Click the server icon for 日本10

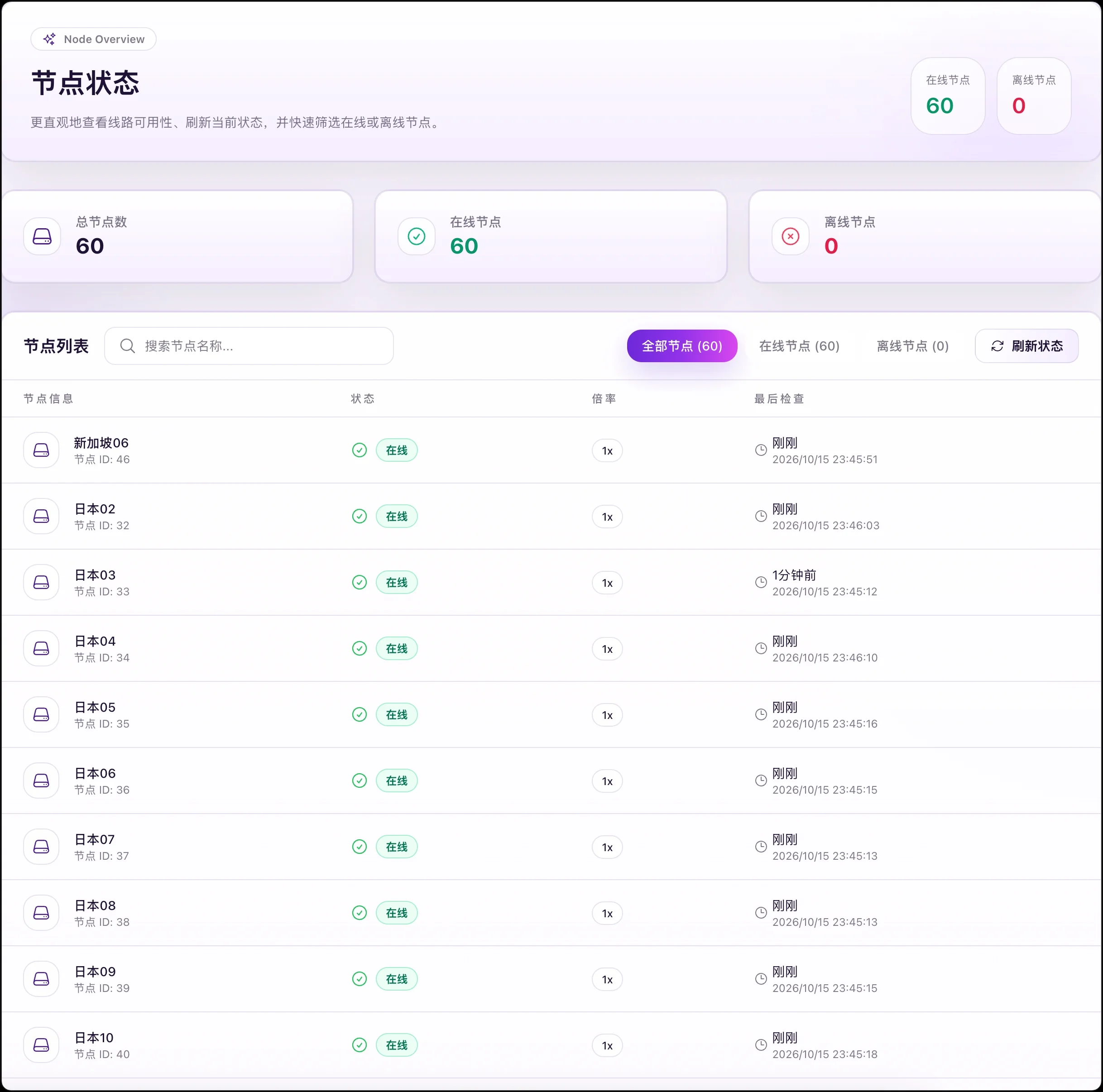pos(41,1045)
